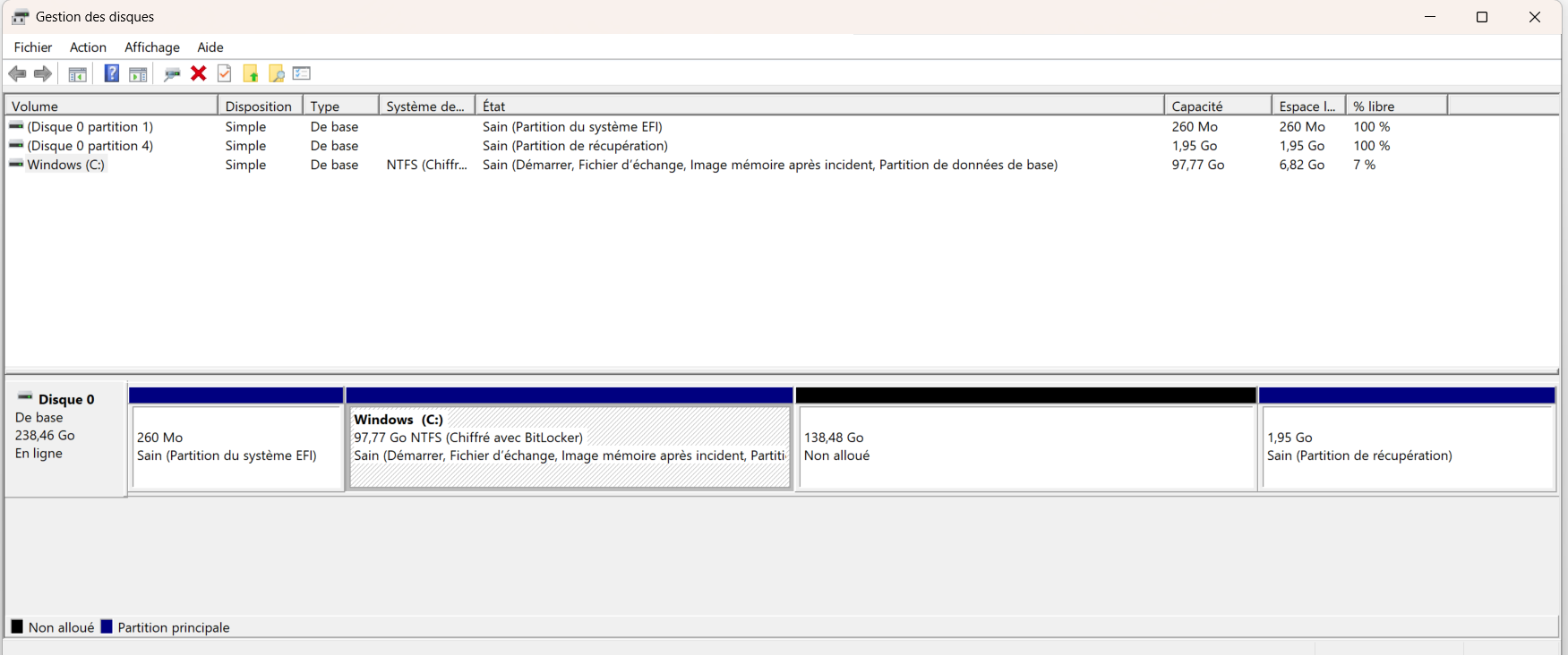This screenshot has width=1568, height=655.
Task: Select the Windows (C:) BitLocker partition block
Action: [570, 447]
